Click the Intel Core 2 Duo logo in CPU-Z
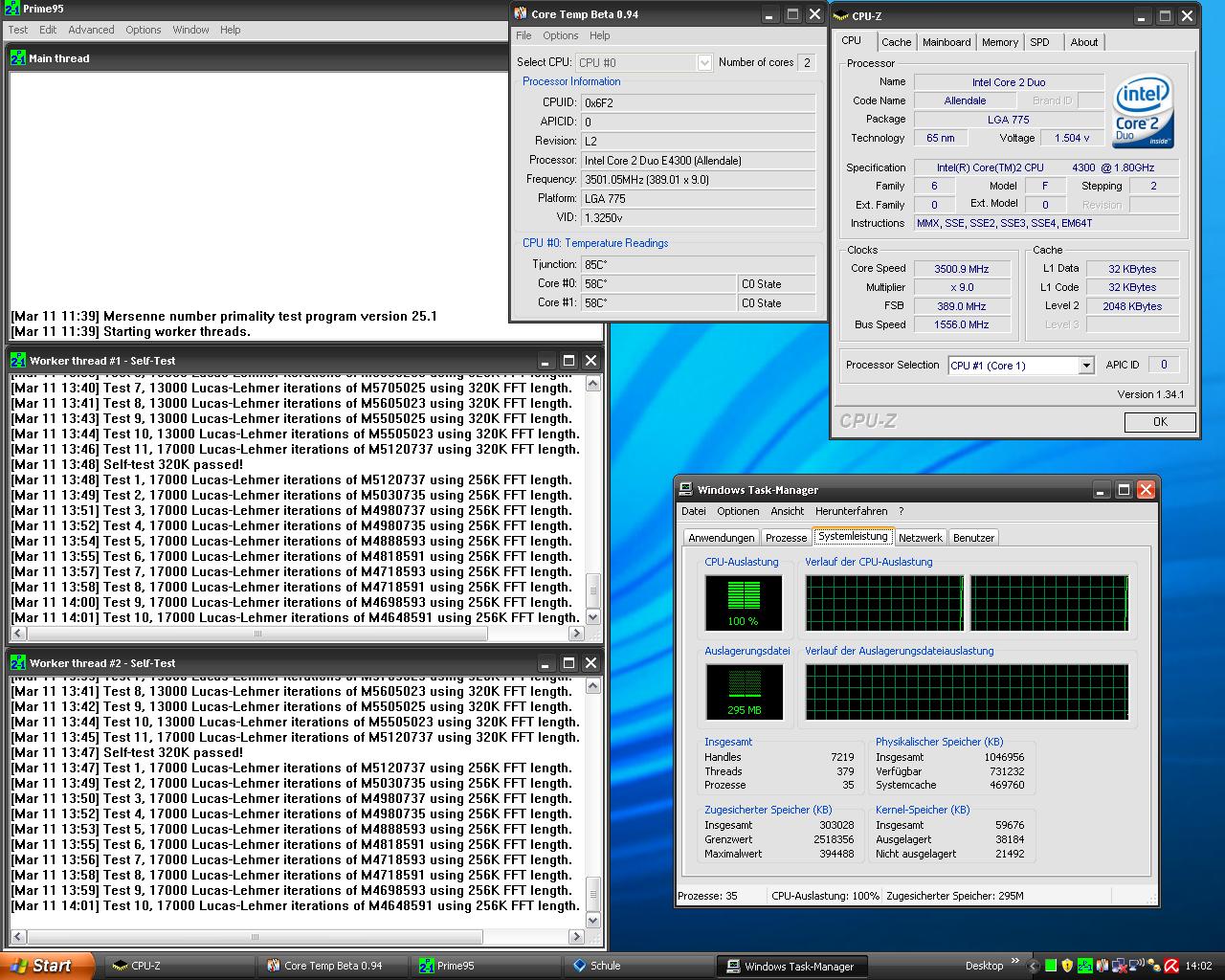 tap(1143, 112)
